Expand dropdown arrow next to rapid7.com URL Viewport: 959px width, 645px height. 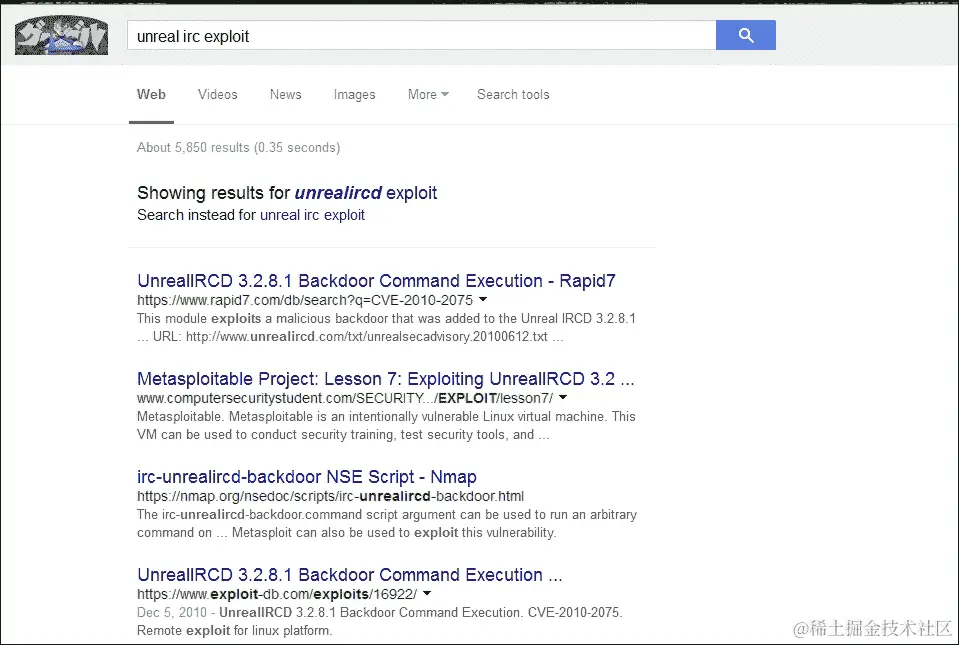tap(483, 300)
